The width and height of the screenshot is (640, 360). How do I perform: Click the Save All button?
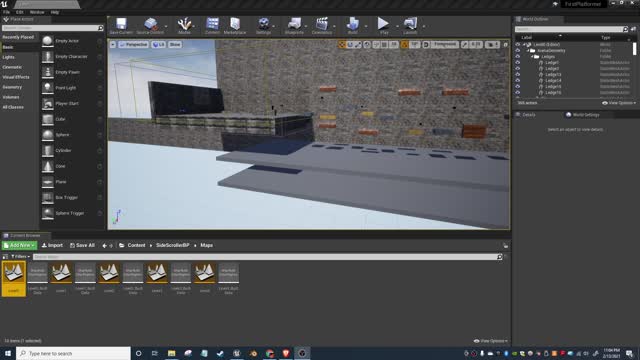(x=82, y=245)
